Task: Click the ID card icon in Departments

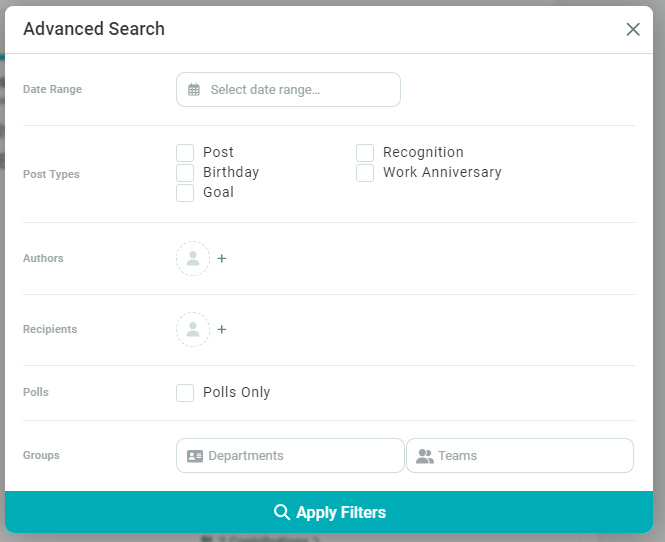Action: point(195,456)
